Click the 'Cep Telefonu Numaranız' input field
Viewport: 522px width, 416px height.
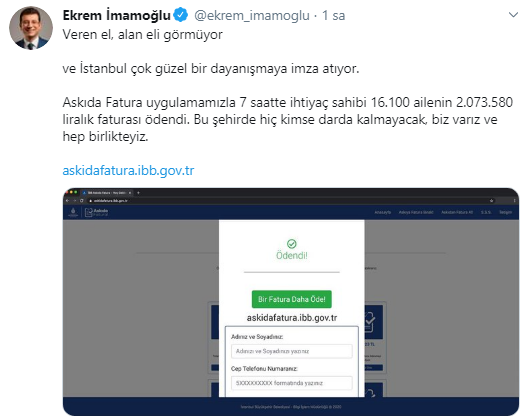pos(292,383)
